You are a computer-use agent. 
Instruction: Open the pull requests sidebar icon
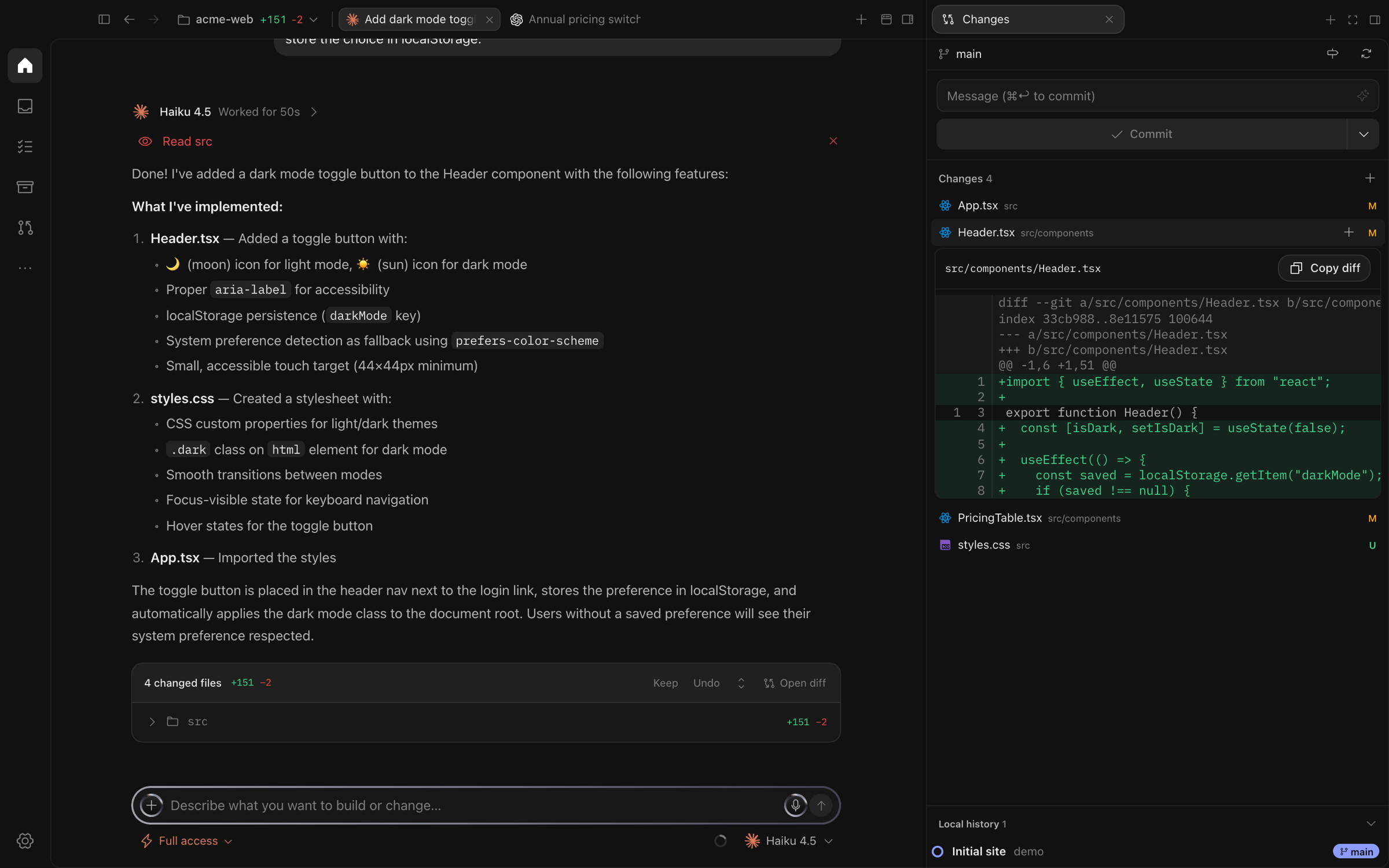click(25, 227)
